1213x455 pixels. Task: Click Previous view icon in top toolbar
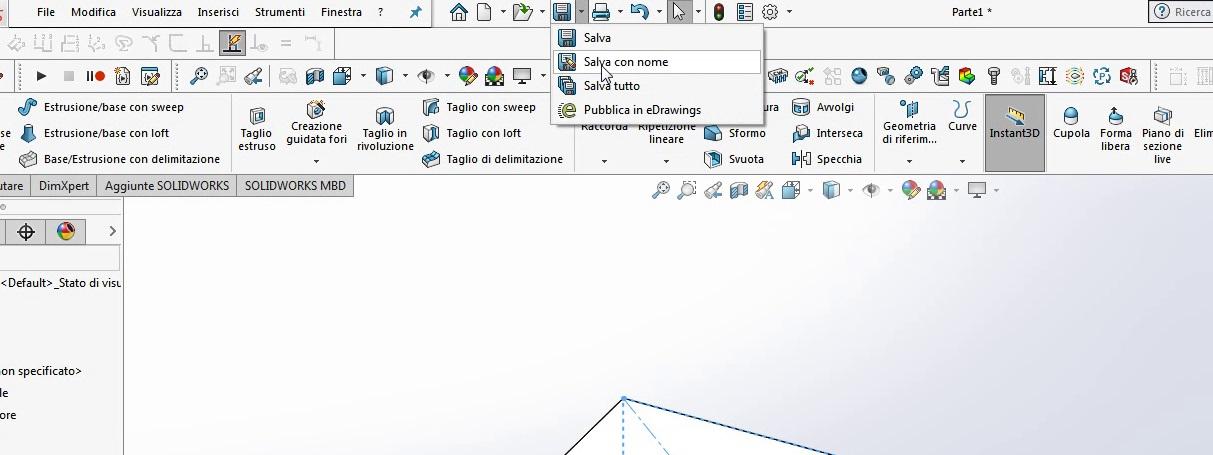[x=254, y=76]
